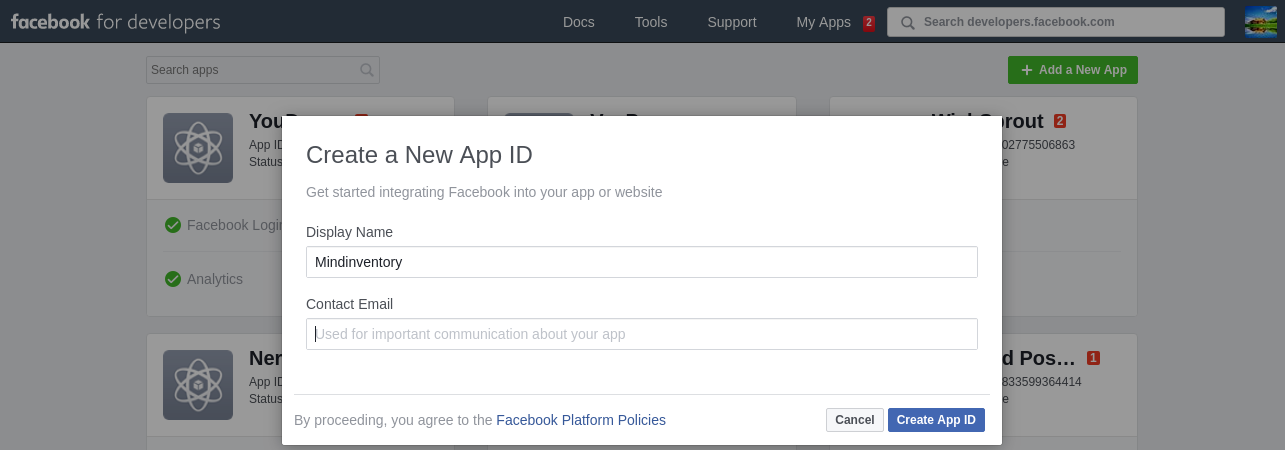Open the Facebook for developers home logo
This screenshot has width=1285, height=450.
(116, 22)
